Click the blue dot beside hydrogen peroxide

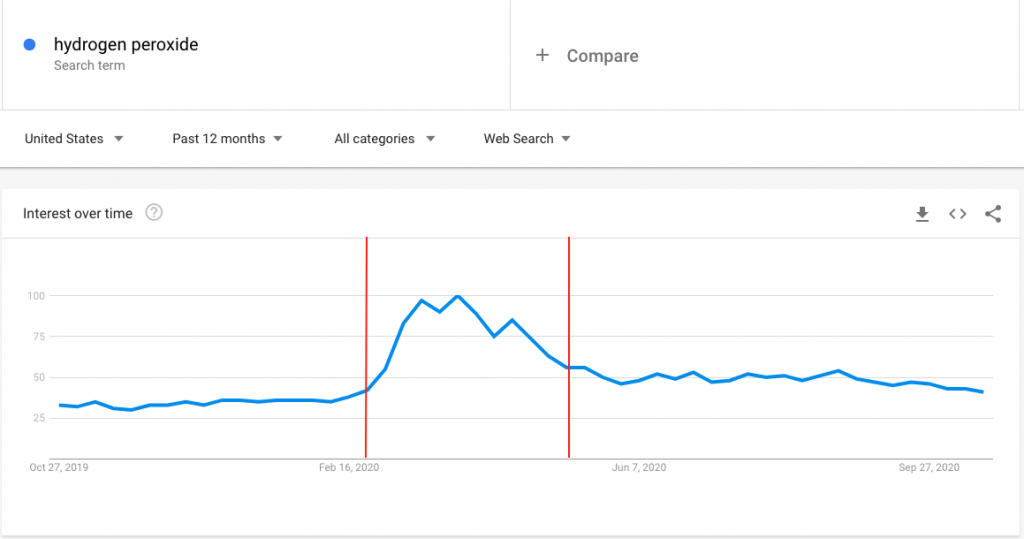(30, 45)
